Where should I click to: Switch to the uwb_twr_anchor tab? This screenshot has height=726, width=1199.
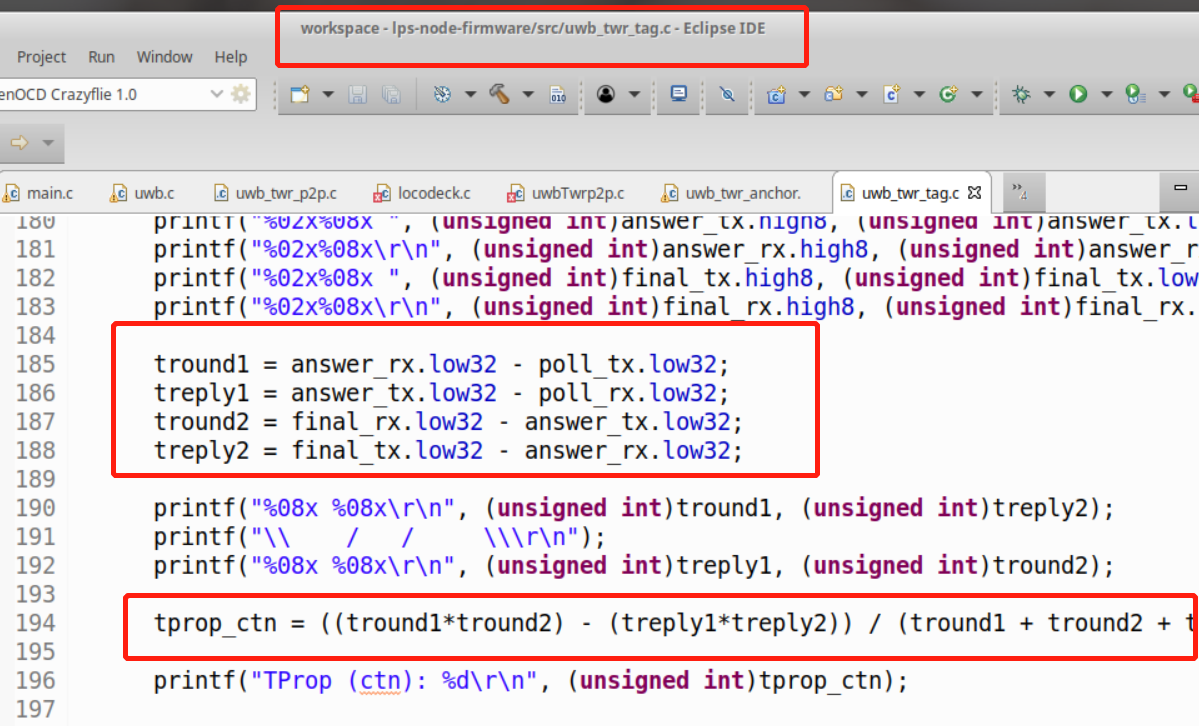[x=732, y=193]
